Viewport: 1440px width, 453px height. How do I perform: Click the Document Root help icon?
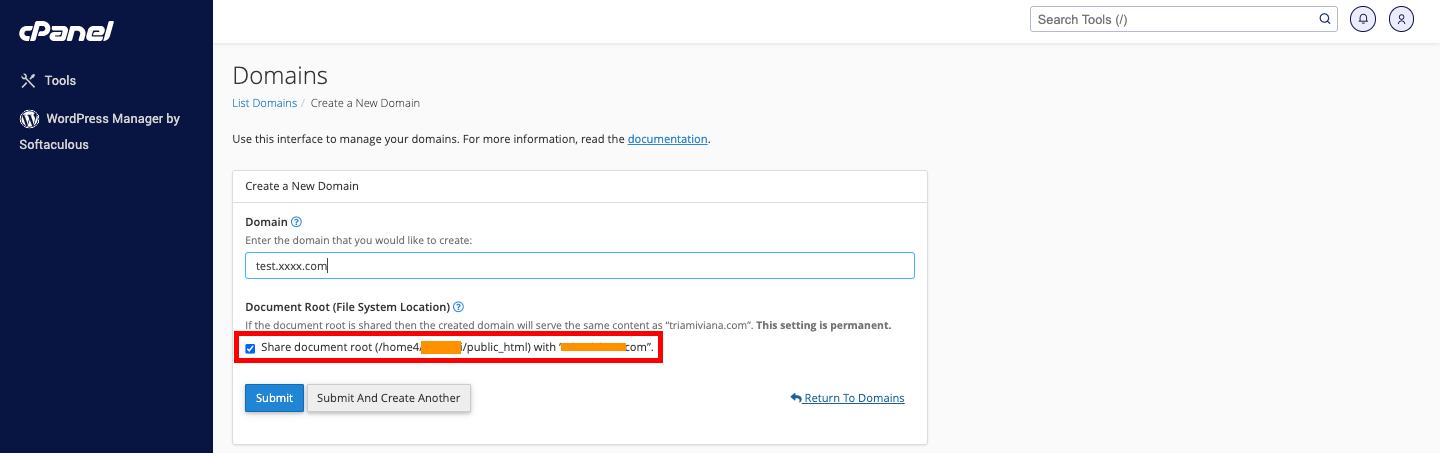(458, 307)
